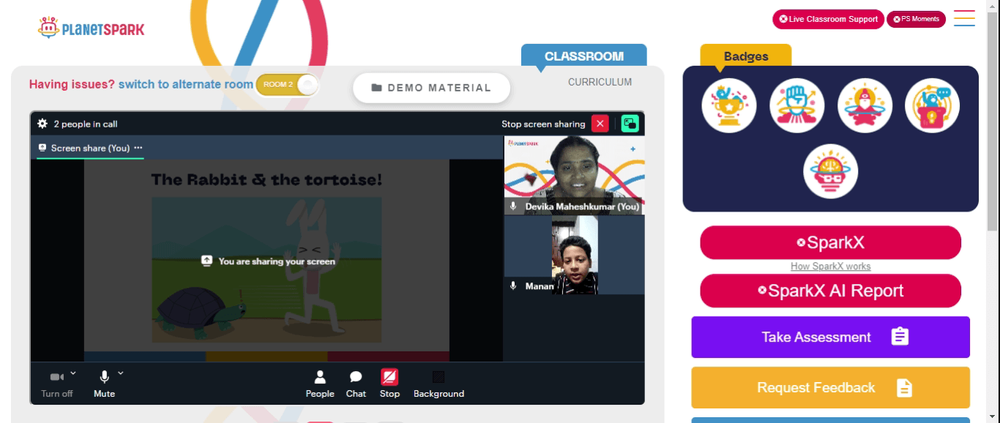Viewport: 1000px width, 423px height.
Task: Click the green picture-in-picture layout icon
Action: (x=630, y=124)
